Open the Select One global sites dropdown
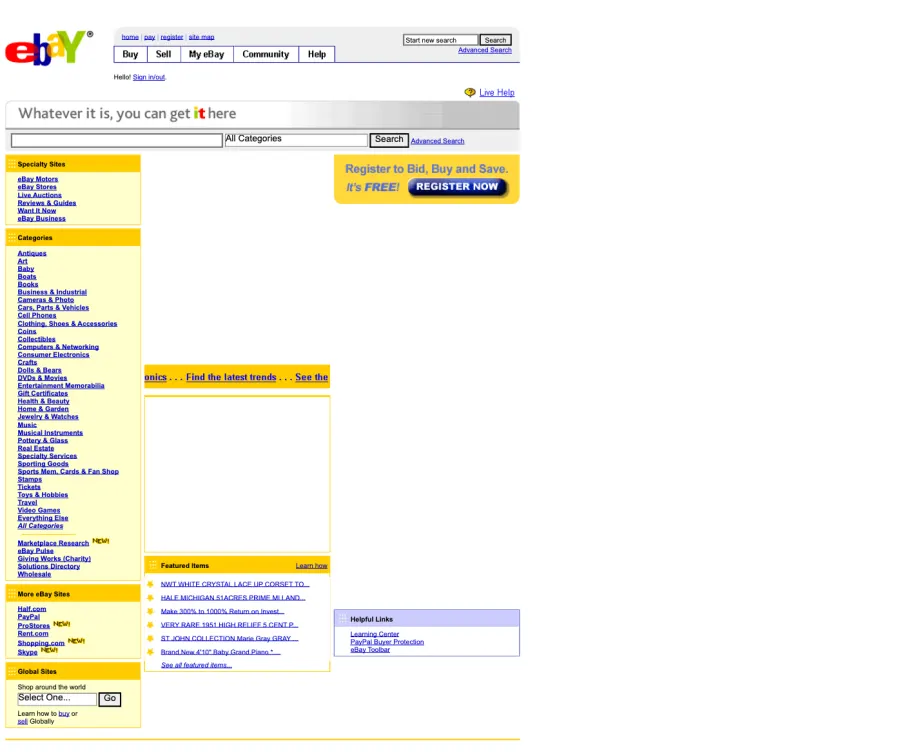The width and height of the screenshot is (900, 752). (x=57, y=699)
